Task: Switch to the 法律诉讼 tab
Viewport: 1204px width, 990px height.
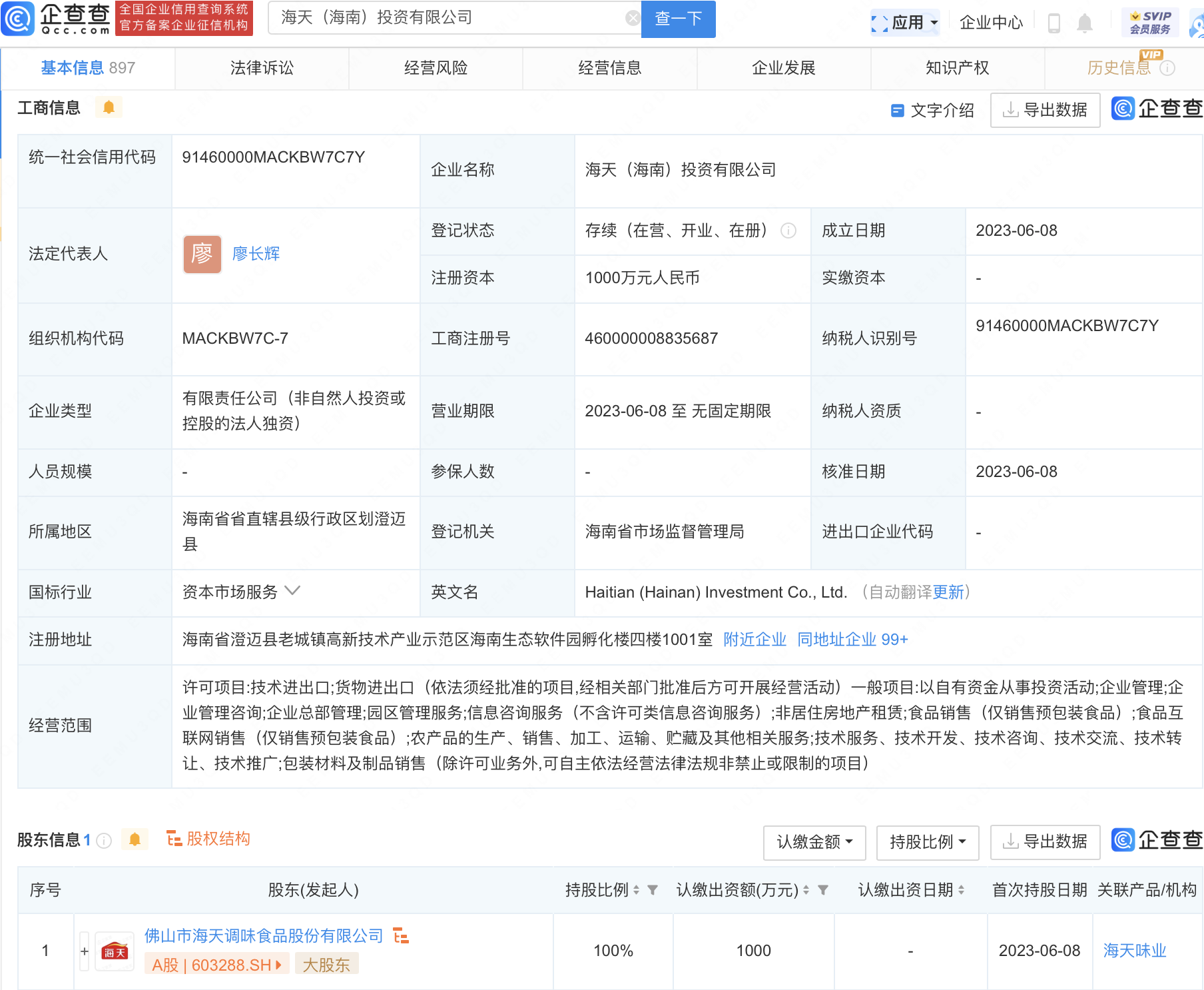Action: [262, 68]
